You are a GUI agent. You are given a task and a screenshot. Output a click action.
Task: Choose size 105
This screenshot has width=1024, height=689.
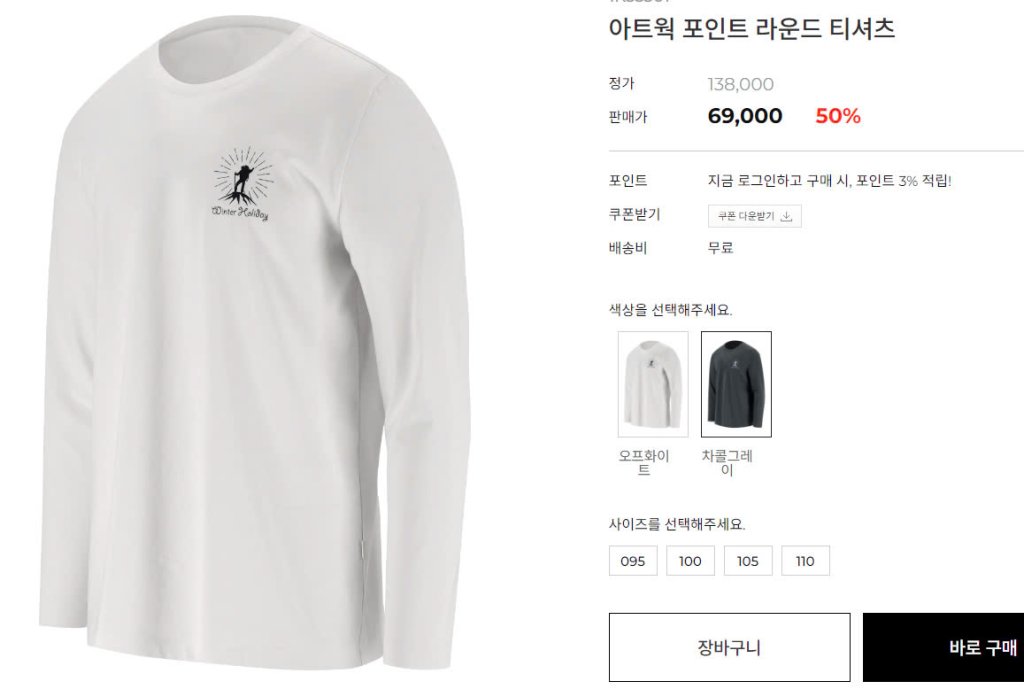tap(748, 561)
